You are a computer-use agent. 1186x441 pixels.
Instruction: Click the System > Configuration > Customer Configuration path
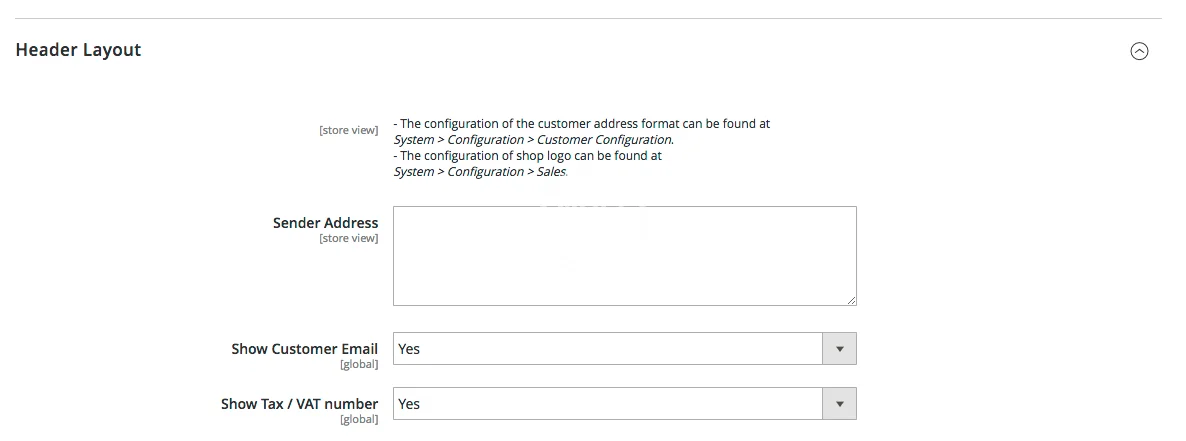tap(533, 140)
